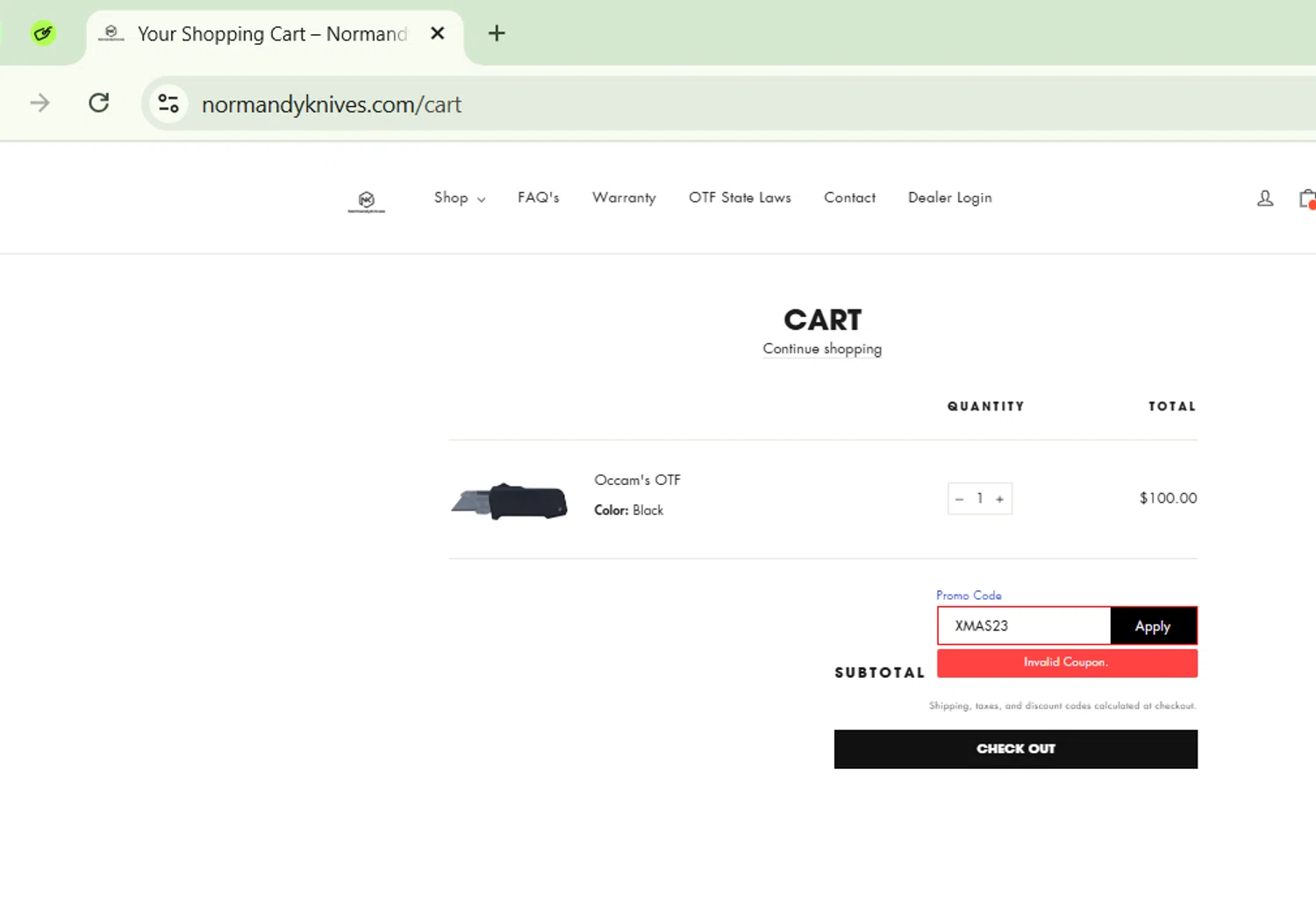Click the Color: Black text
The image size is (1316, 912).
(x=629, y=510)
